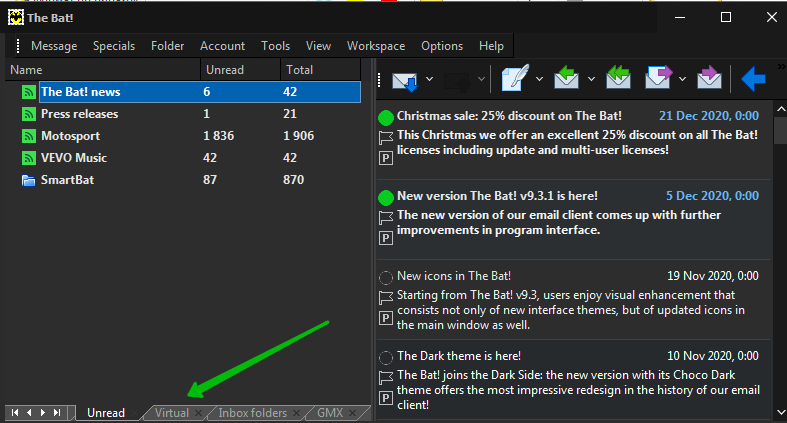
Task: Click the Reply to all double-arrow icon
Action: (618, 78)
